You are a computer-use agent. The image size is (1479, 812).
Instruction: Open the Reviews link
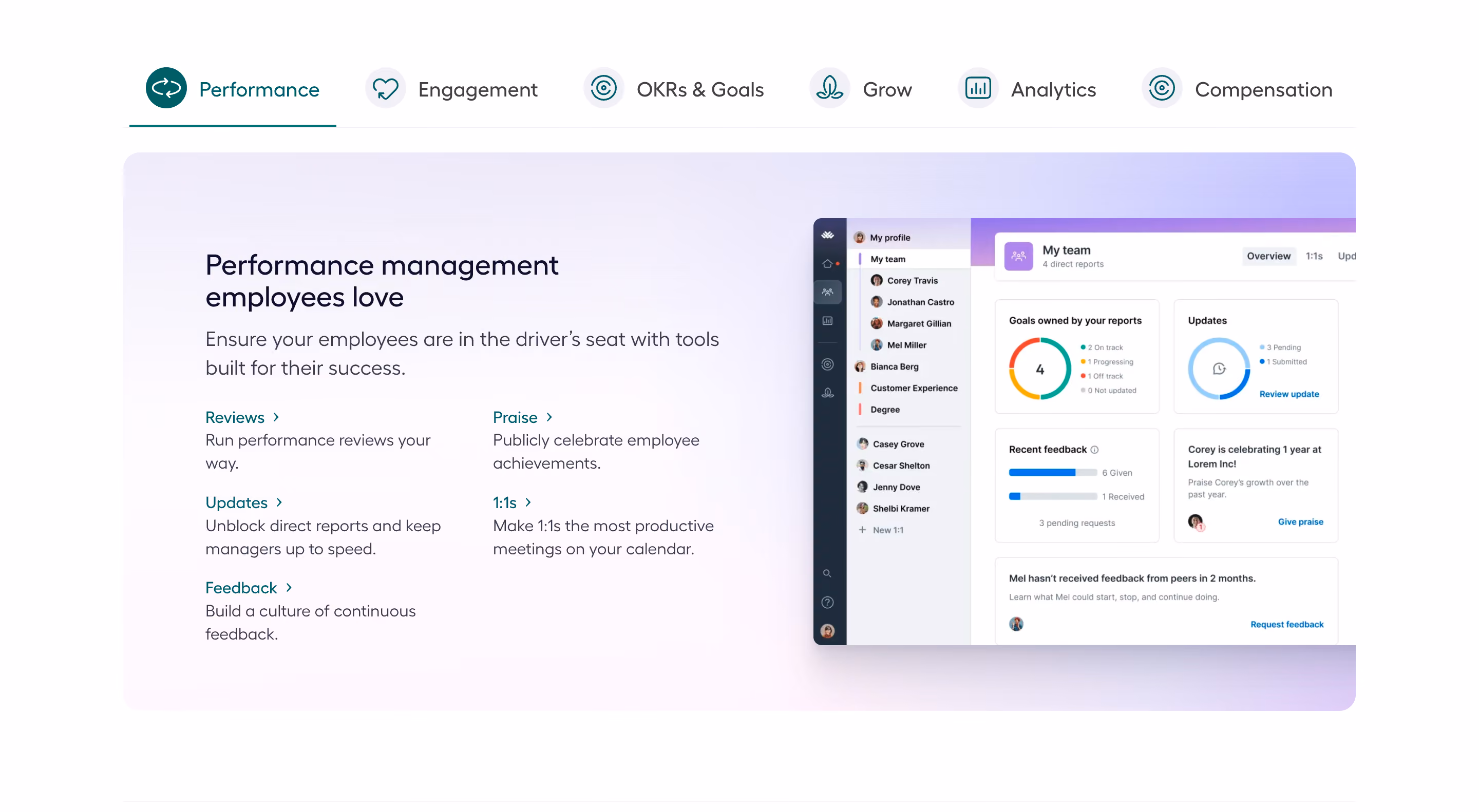(x=242, y=417)
